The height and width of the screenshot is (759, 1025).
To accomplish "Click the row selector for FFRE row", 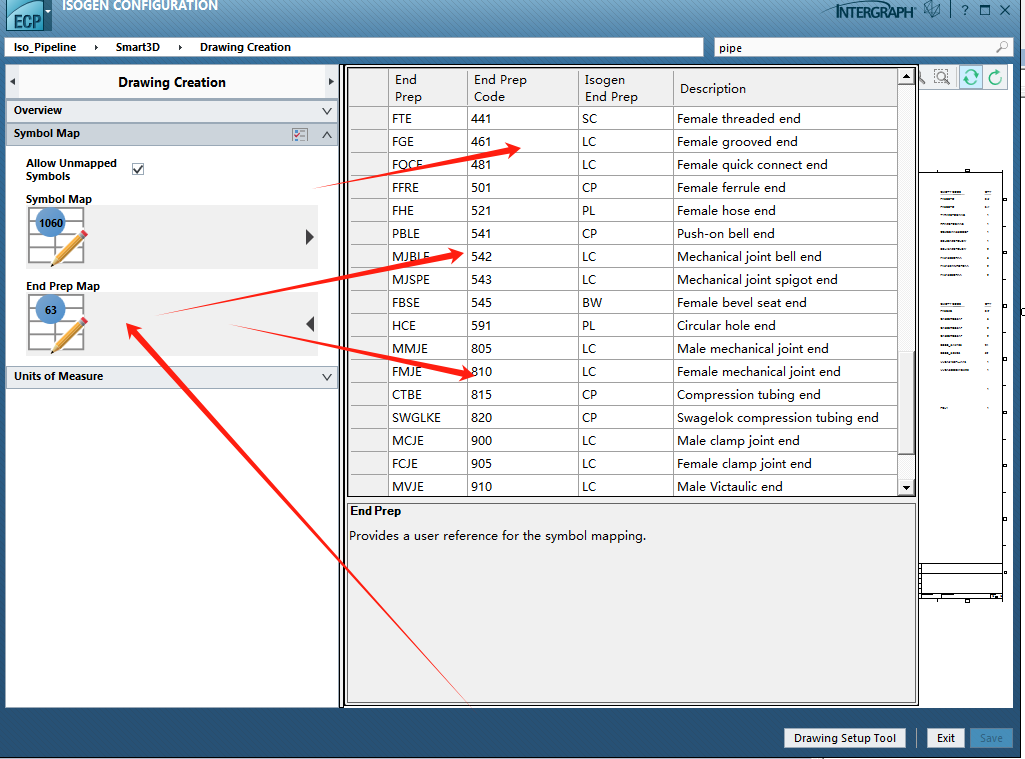I will click(369, 188).
